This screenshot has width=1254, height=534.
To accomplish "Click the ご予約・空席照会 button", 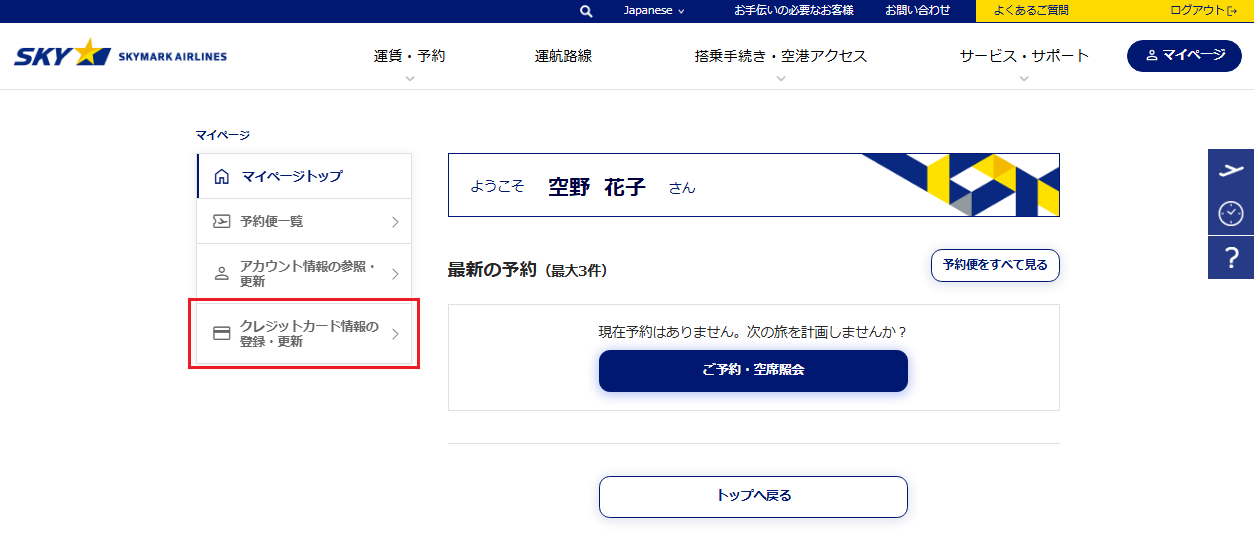I will pyautogui.click(x=753, y=370).
